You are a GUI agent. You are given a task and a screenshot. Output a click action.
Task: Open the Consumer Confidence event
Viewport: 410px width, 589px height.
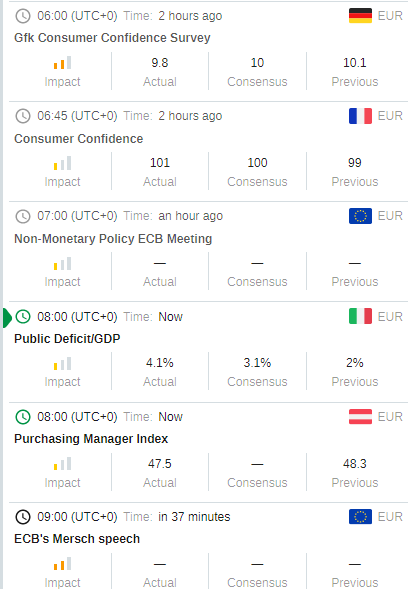tap(79, 139)
